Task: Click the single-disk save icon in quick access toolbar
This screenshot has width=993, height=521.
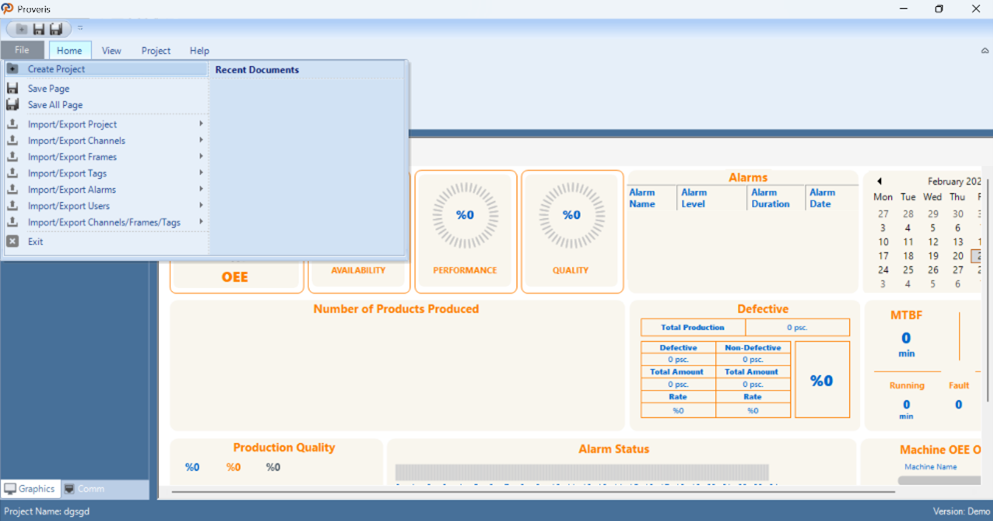Action: (x=39, y=29)
